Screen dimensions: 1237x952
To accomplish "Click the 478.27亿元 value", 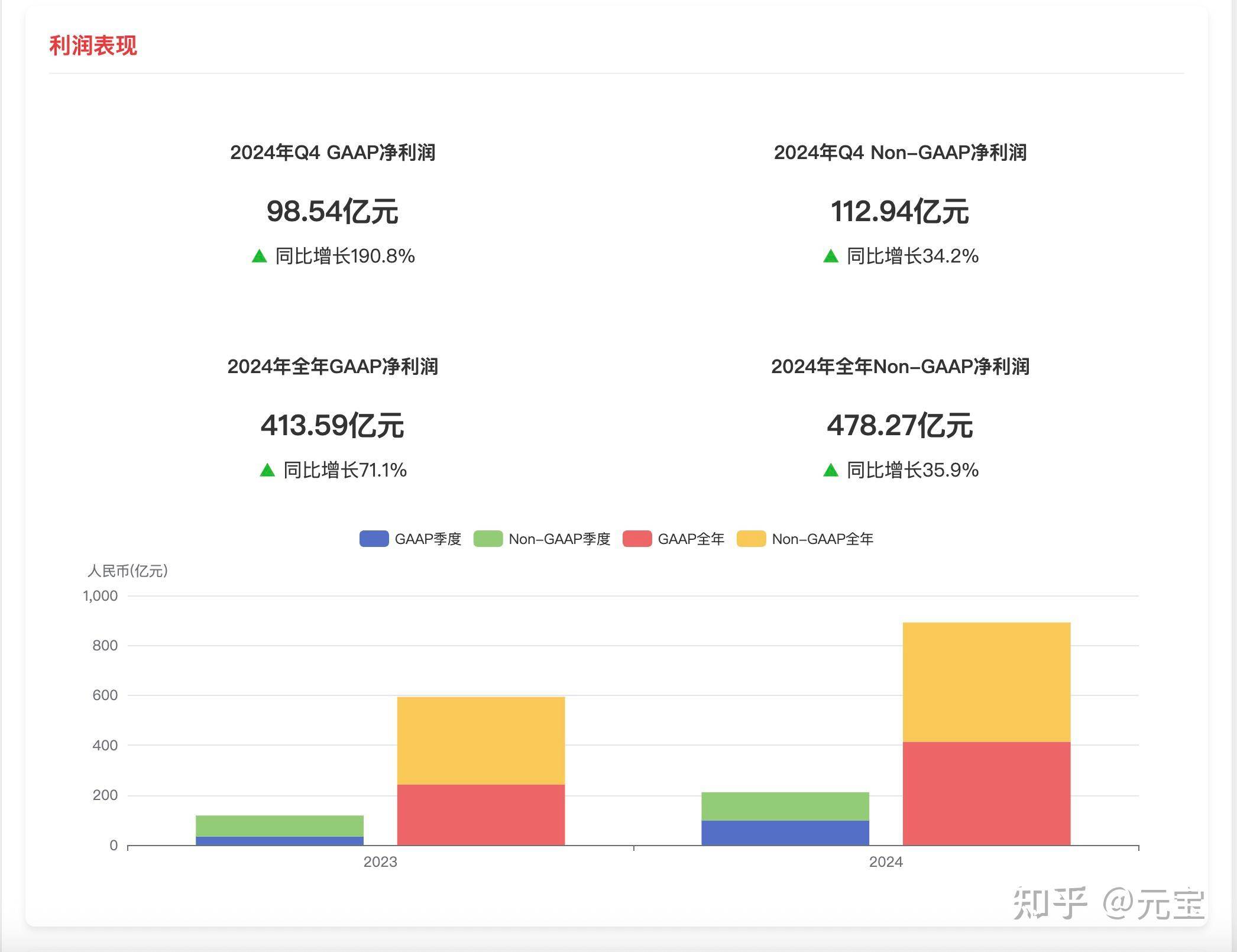I will pyautogui.click(x=900, y=425).
